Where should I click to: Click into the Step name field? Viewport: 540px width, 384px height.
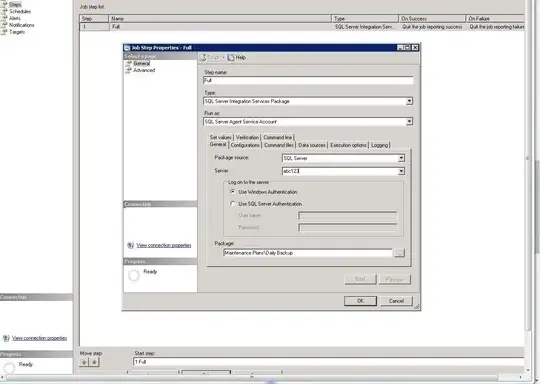[x=308, y=81]
